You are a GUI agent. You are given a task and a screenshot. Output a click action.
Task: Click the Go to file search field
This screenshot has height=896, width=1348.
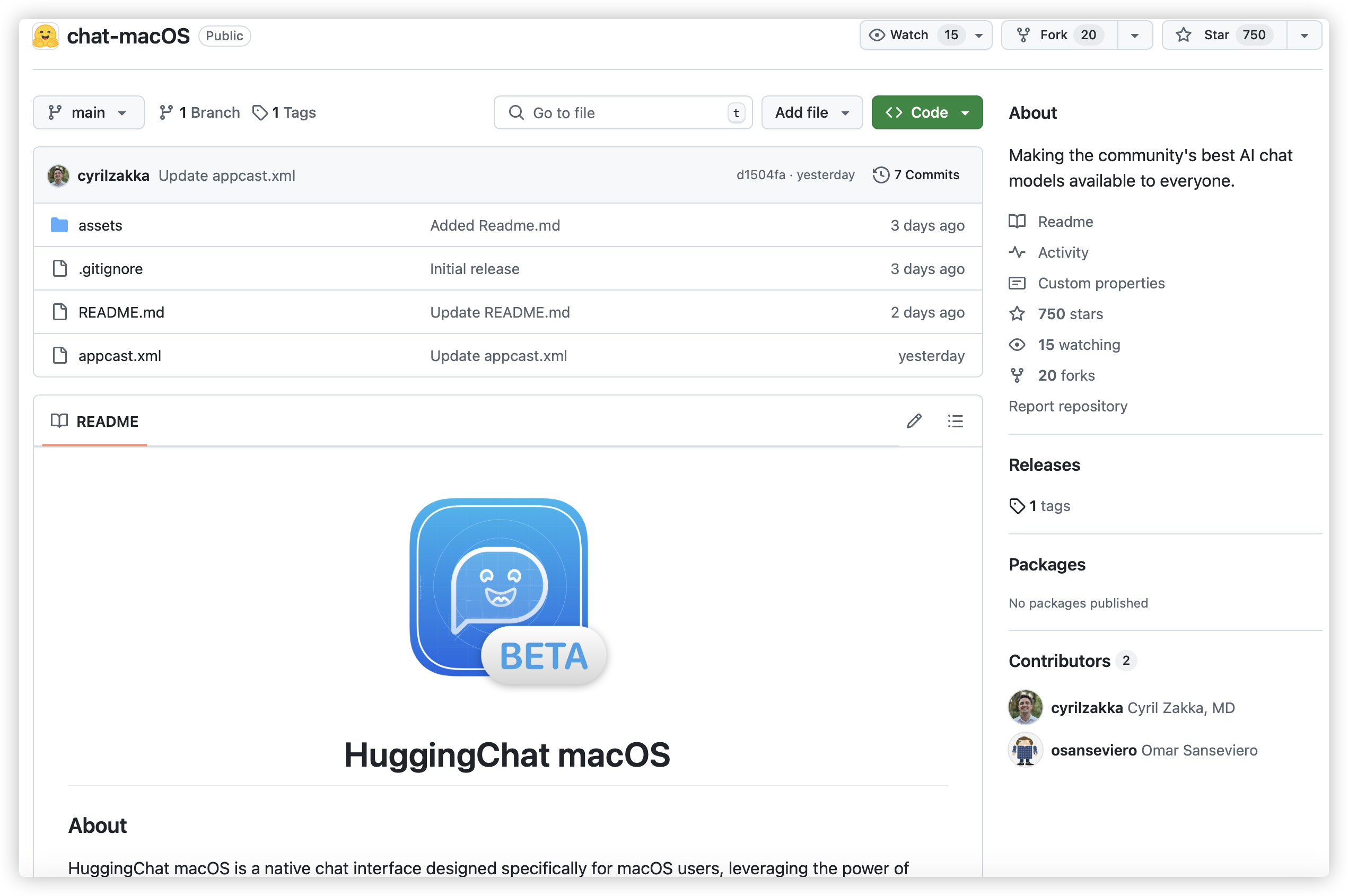point(623,112)
